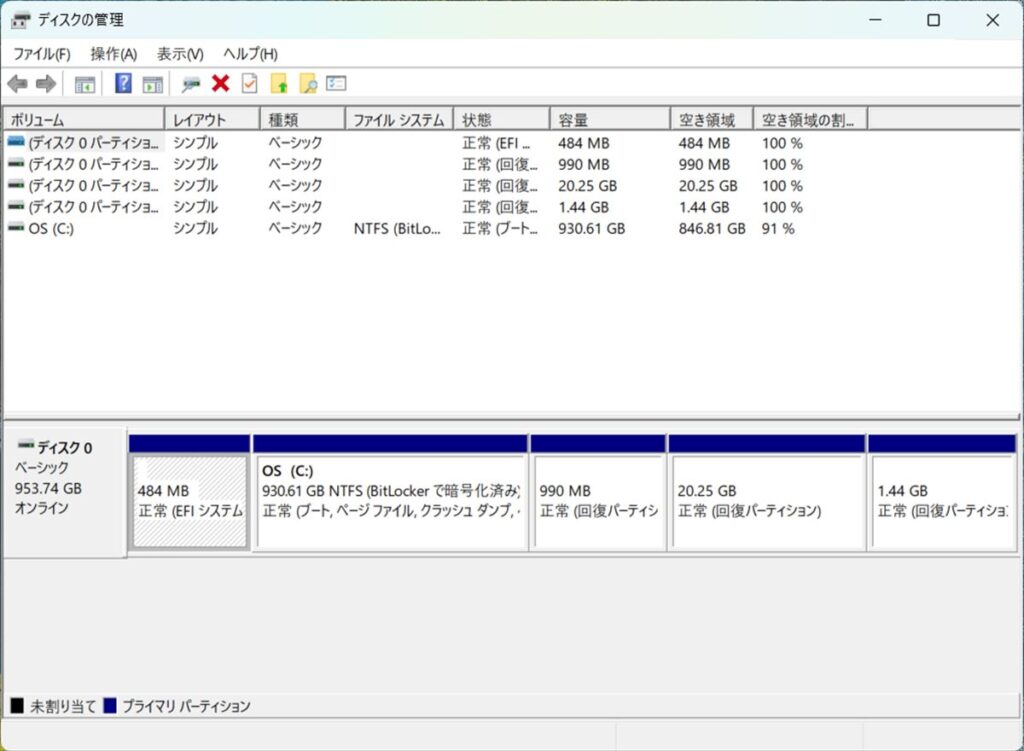
Task: Click the blue プライマリ パーティション legend swatch
Action: point(110,706)
